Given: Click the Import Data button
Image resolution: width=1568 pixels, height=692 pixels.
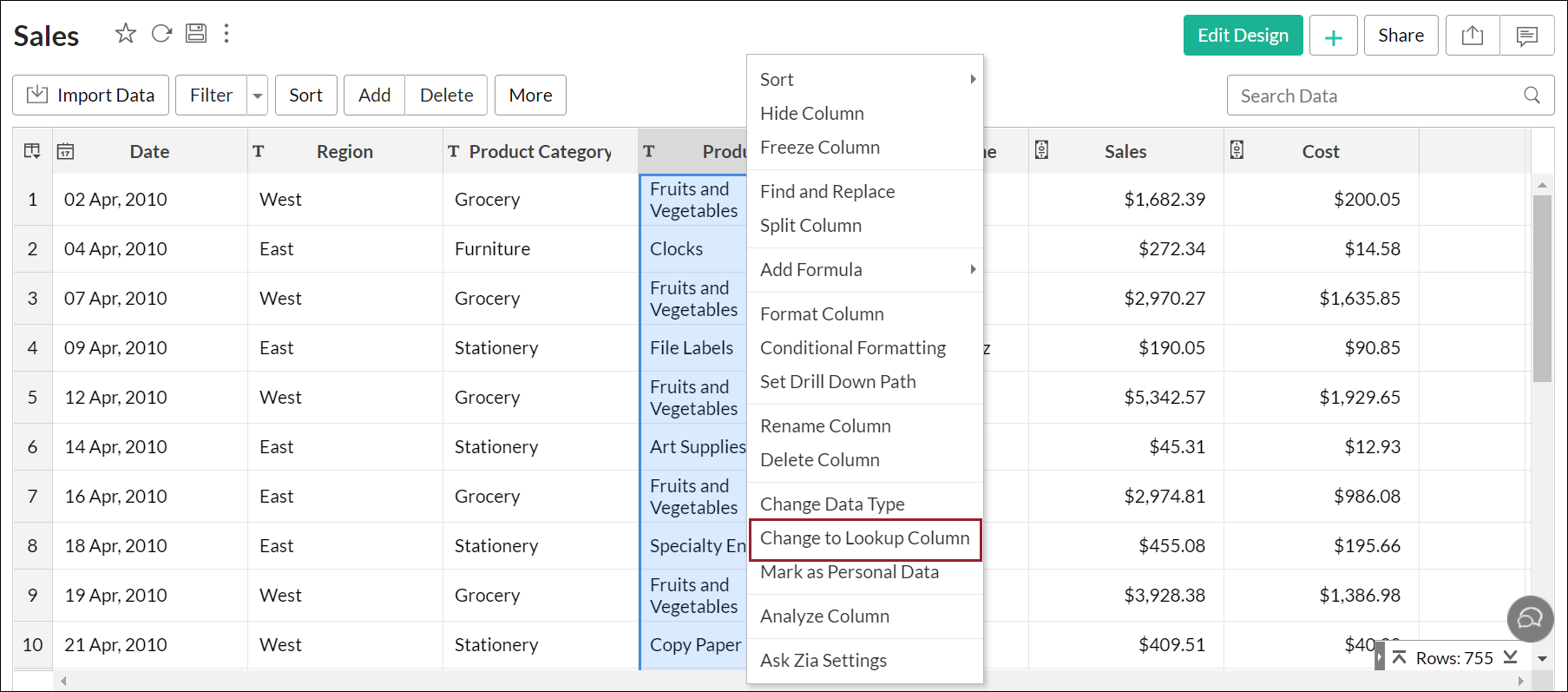Looking at the screenshot, I should [x=91, y=96].
